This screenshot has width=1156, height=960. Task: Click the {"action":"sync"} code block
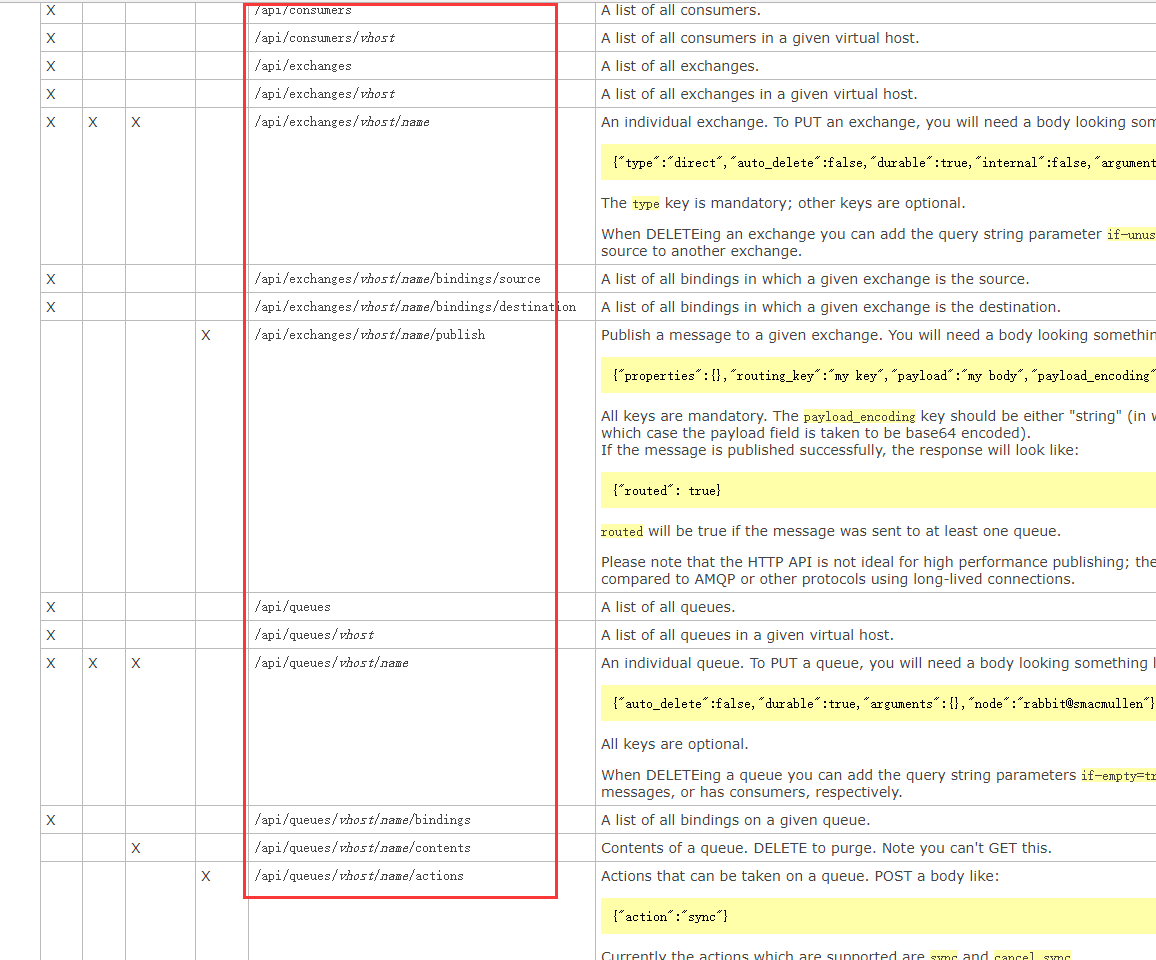878,916
